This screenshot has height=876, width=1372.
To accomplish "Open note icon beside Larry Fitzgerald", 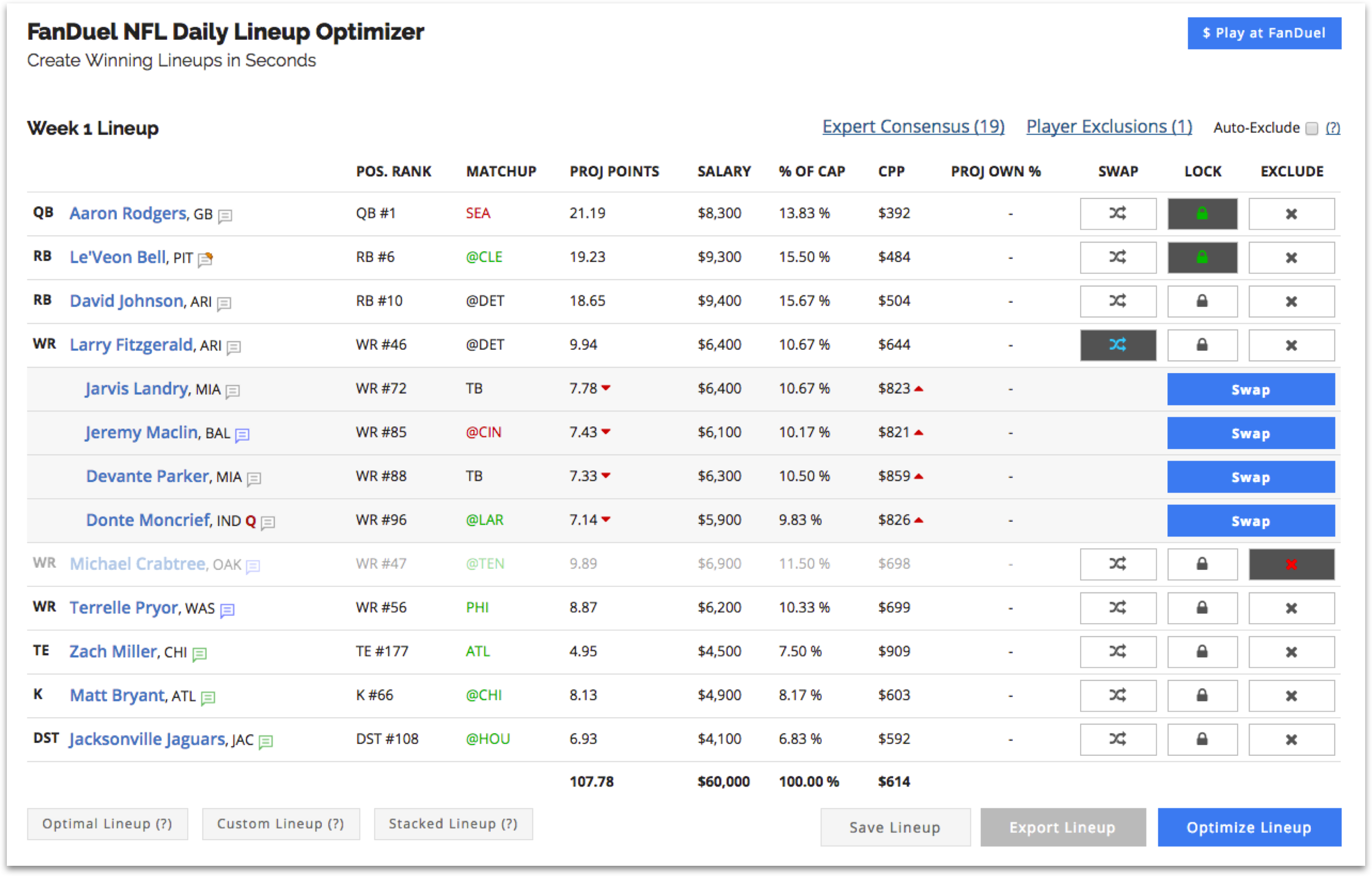I will (233, 347).
